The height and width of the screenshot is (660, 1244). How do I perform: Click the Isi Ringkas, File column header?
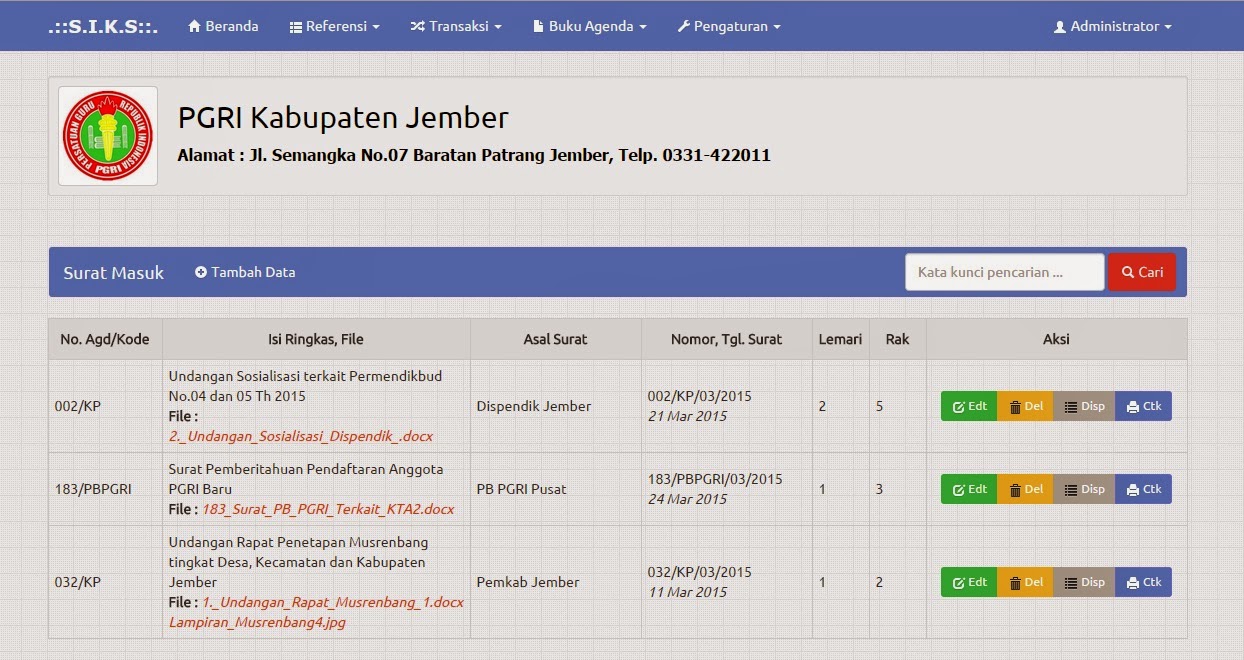(x=316, y=339)
